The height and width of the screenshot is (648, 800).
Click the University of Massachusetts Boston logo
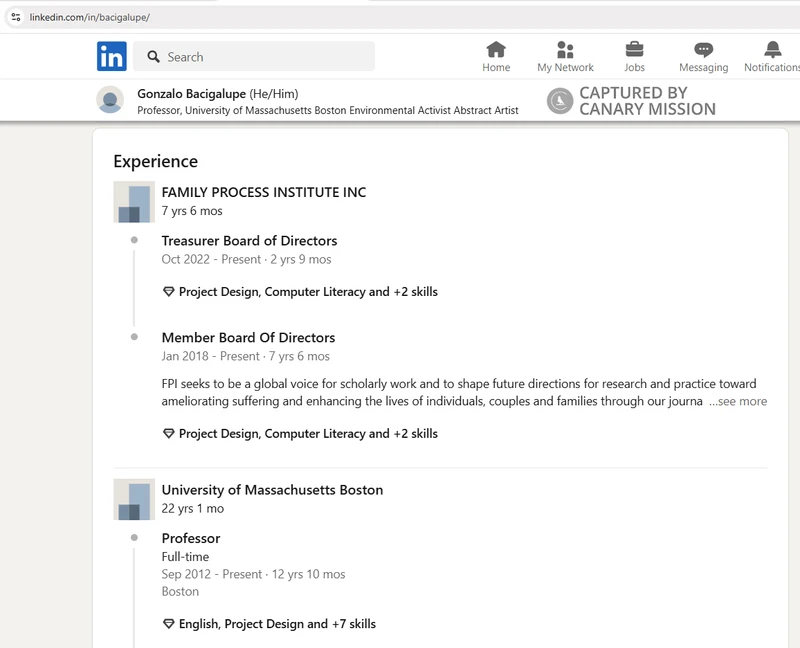(134, 500)
